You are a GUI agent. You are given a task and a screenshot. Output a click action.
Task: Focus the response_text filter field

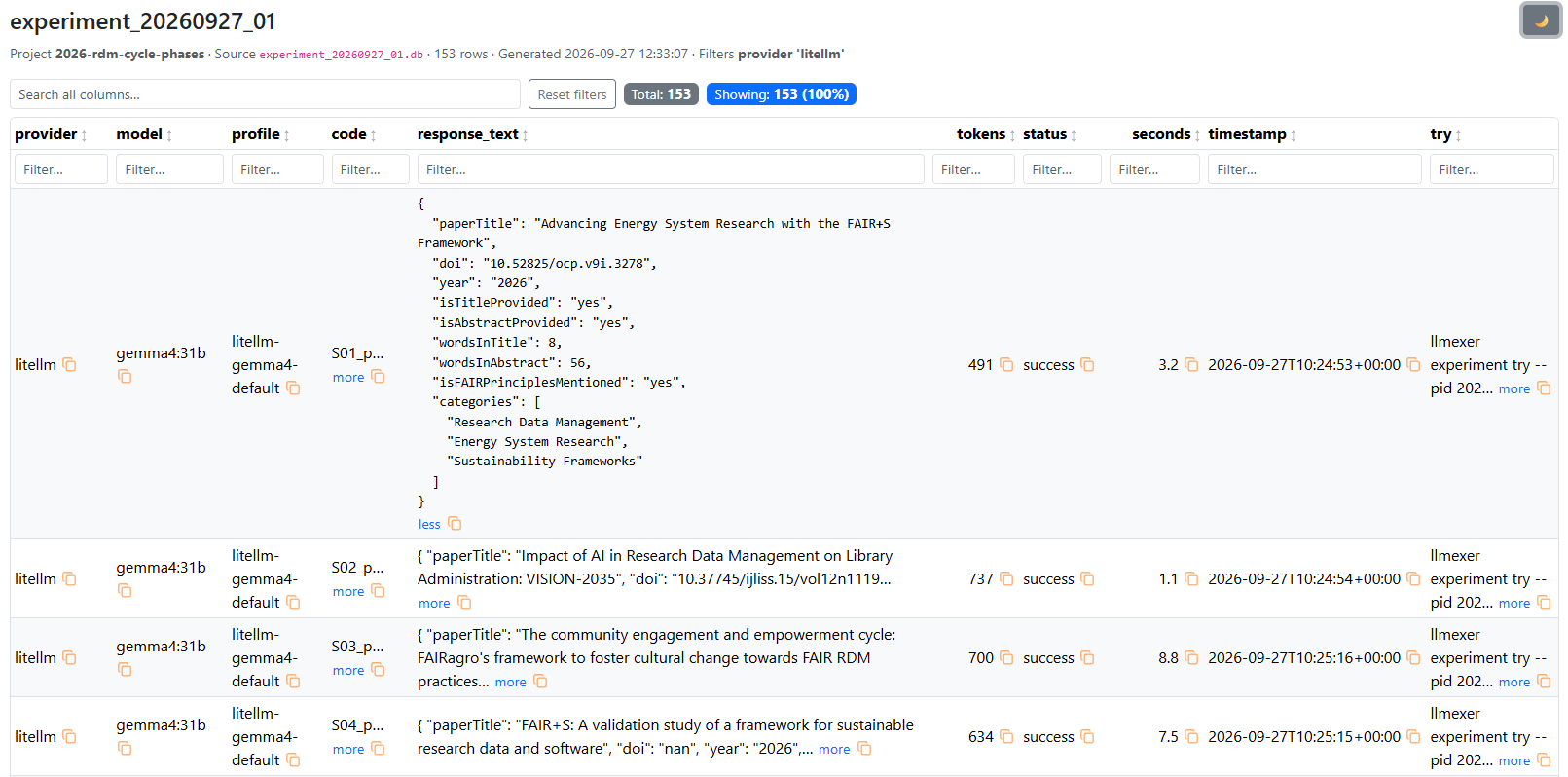tap(671, 169)
